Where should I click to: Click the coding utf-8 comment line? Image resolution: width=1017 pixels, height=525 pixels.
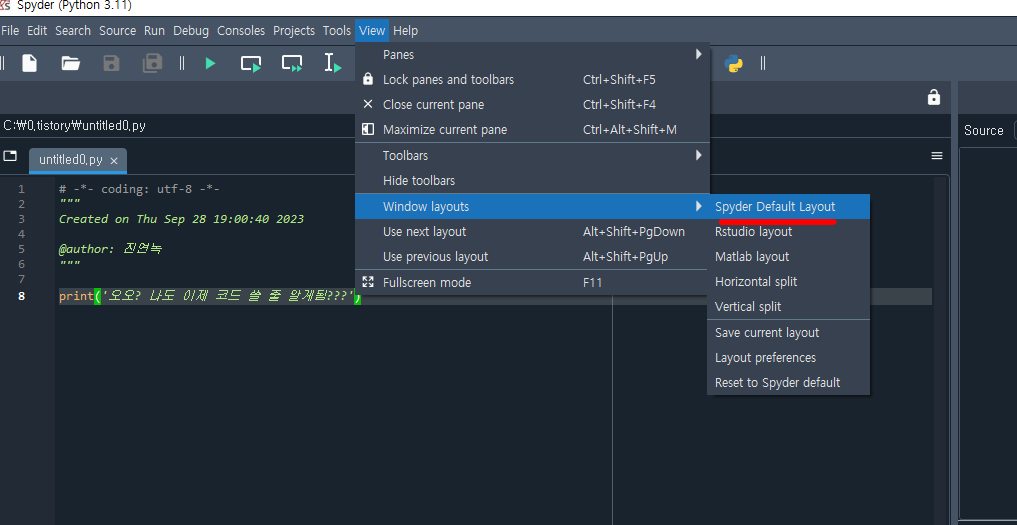tap(139, 189)
